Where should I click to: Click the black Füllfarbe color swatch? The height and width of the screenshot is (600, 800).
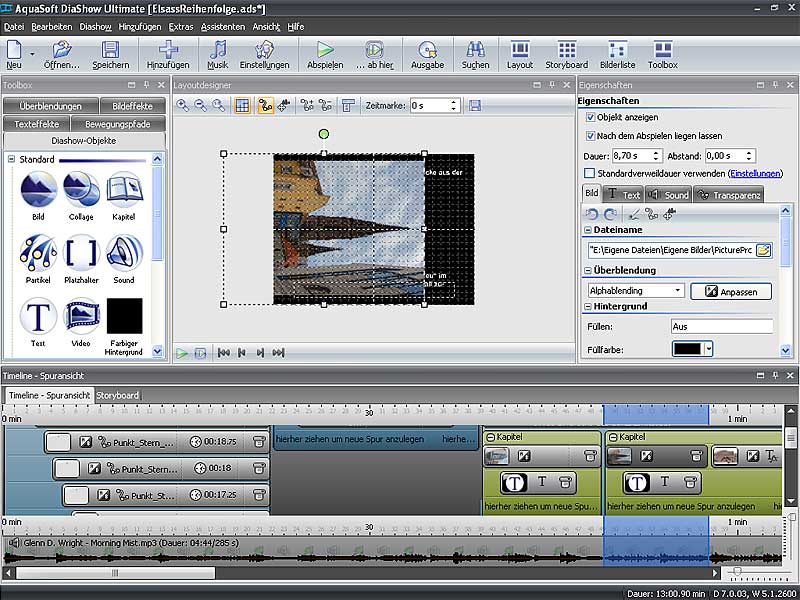pyautogui.click(x=686, y=348)
